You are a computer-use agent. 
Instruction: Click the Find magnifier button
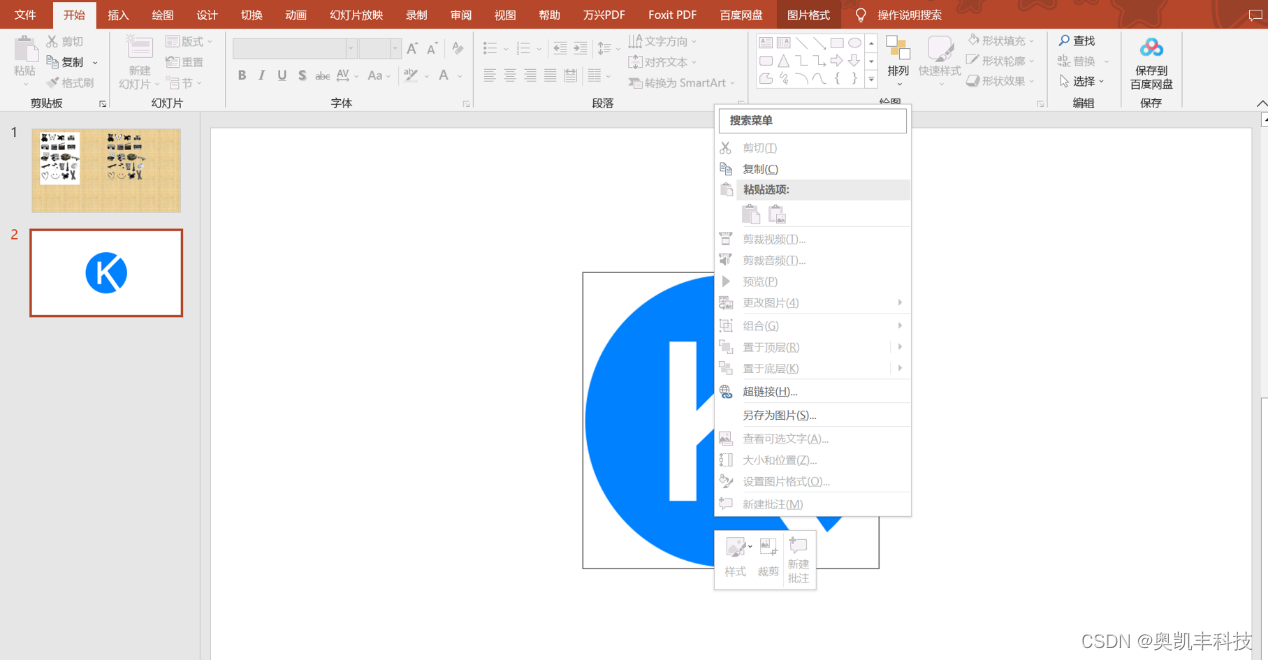tap(1077, 41)
